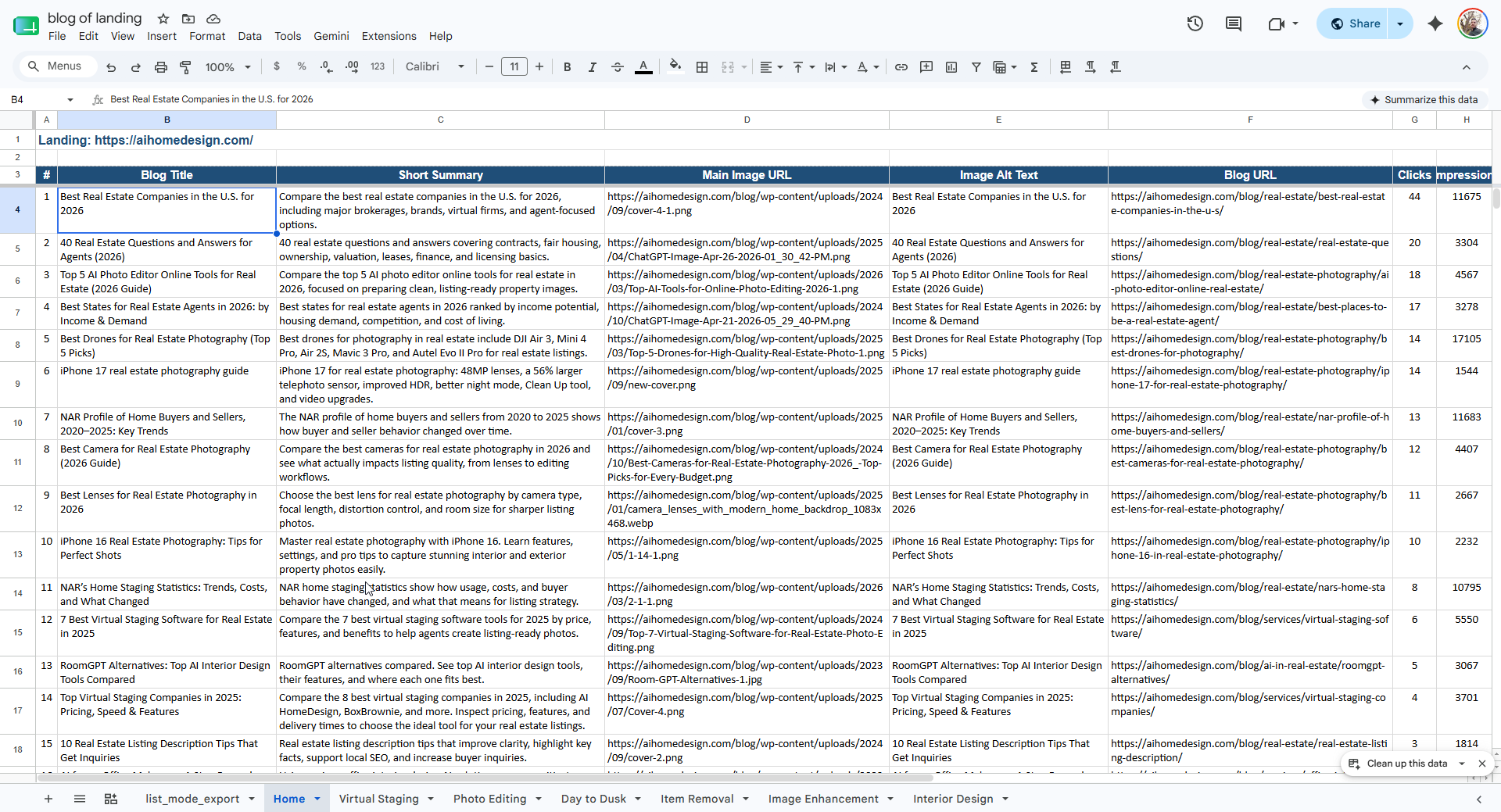Click the name box showing B4
The width and height of the screenshot is (1501, 812).
point(35,99)
